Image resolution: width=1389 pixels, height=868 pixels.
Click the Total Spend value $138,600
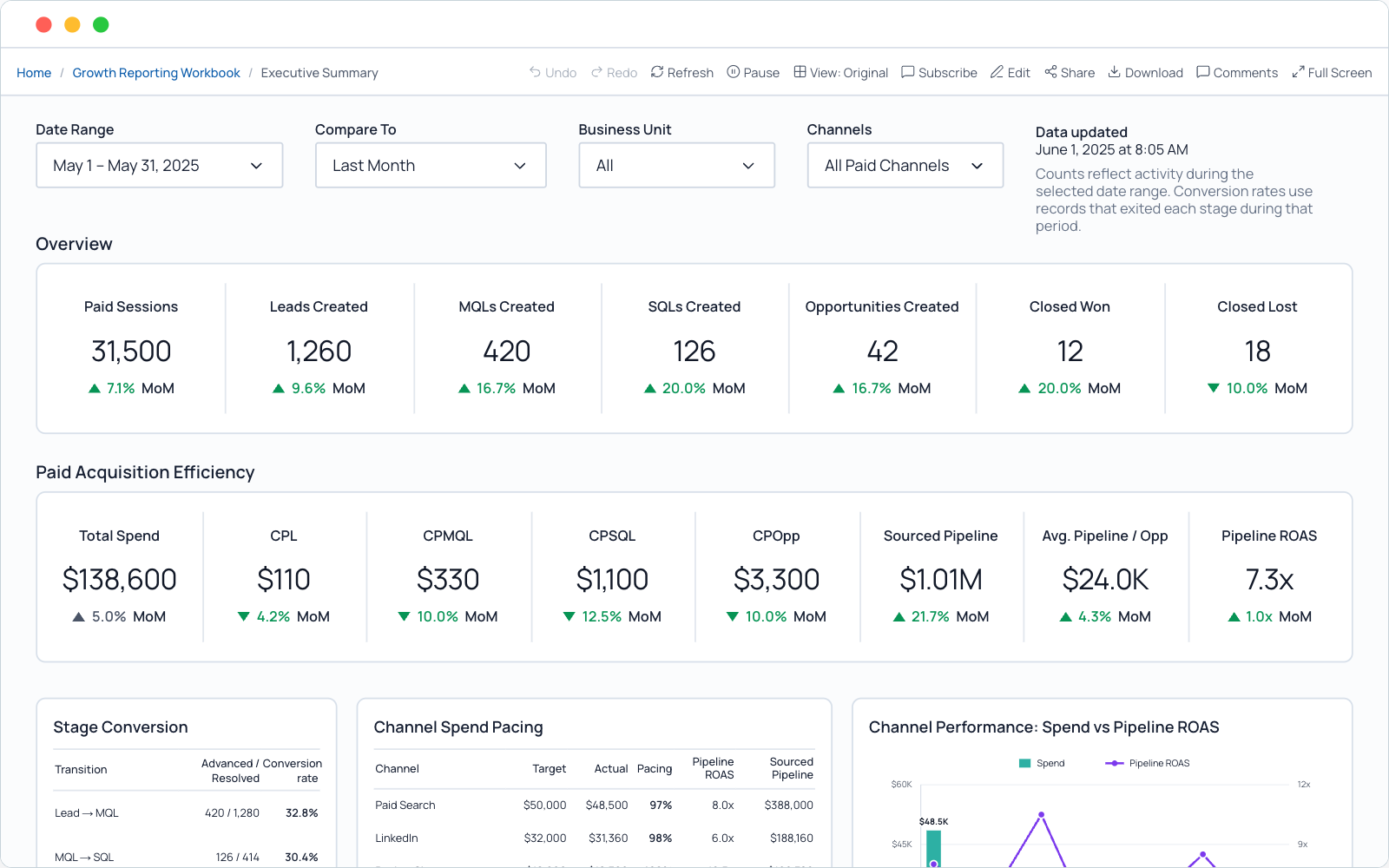[120, 580]
